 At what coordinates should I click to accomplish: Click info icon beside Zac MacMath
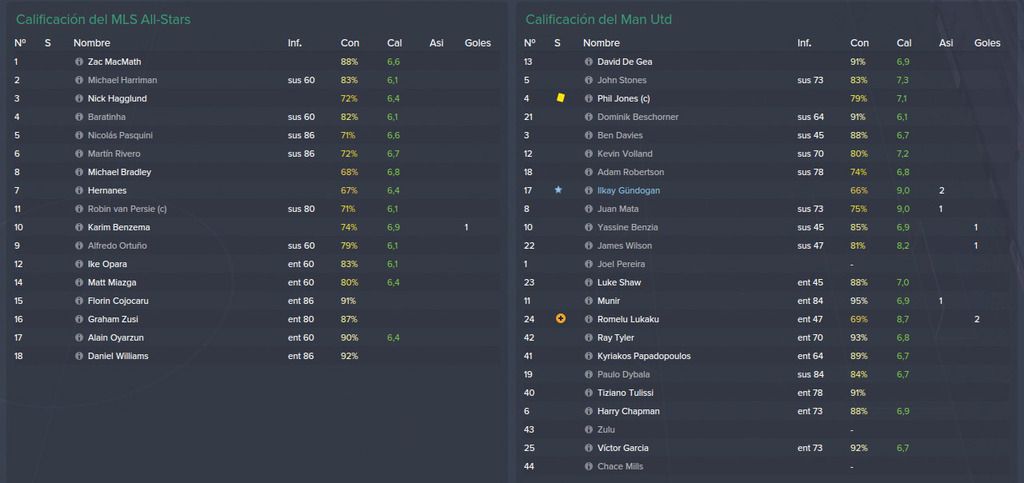(x=79, y=62)
